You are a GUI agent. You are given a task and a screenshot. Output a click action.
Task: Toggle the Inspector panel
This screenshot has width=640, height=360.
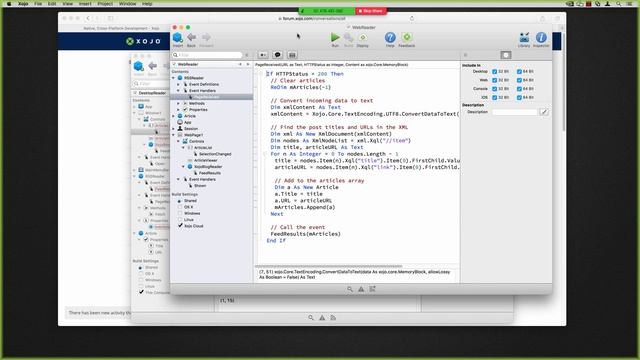[541, 38]
